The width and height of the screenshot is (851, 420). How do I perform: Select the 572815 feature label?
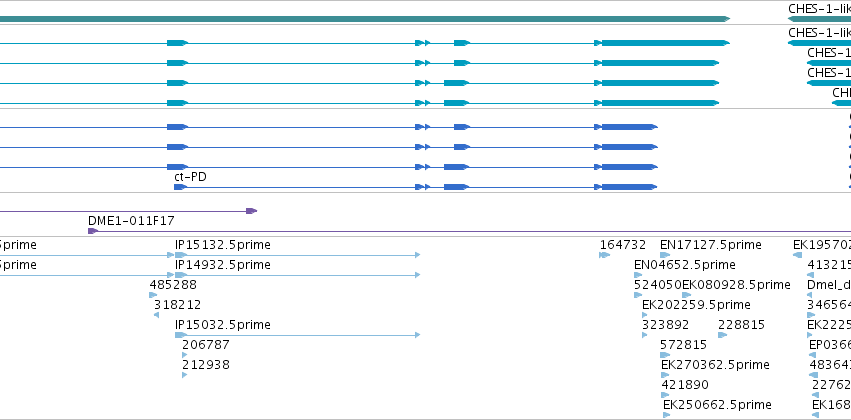point(684,345)
